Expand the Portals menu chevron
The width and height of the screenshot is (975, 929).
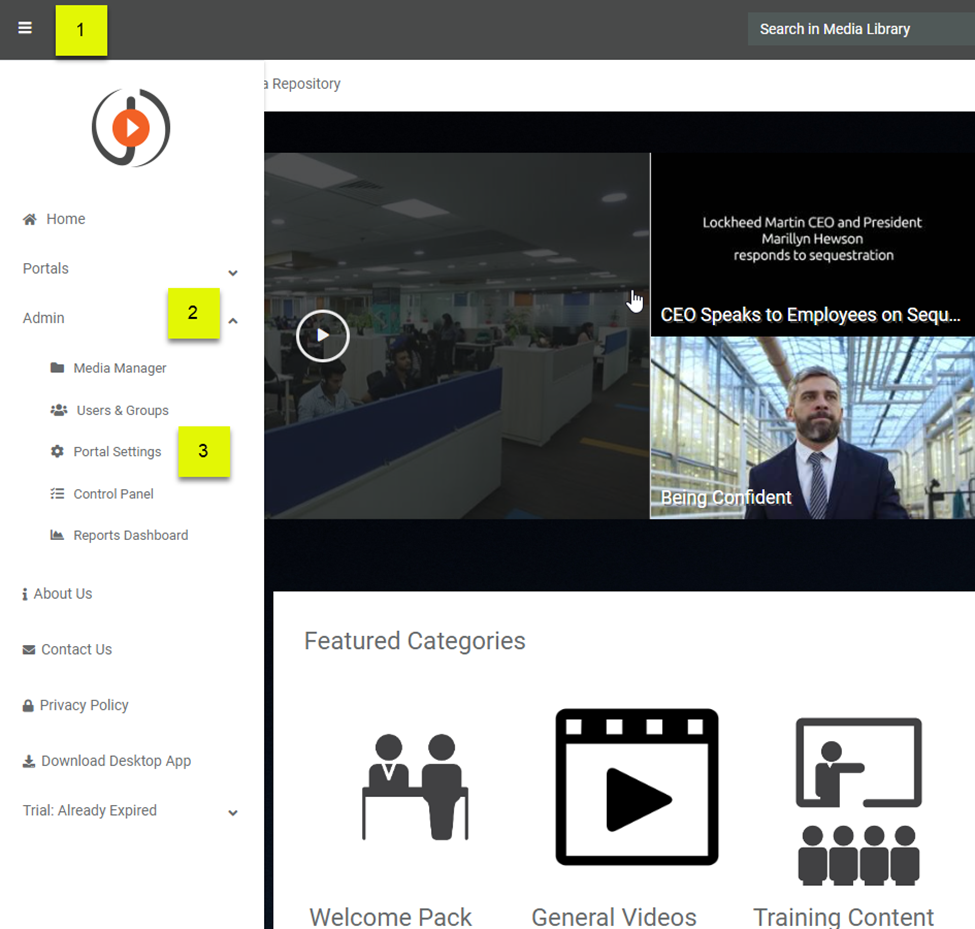tap(233, 272)
